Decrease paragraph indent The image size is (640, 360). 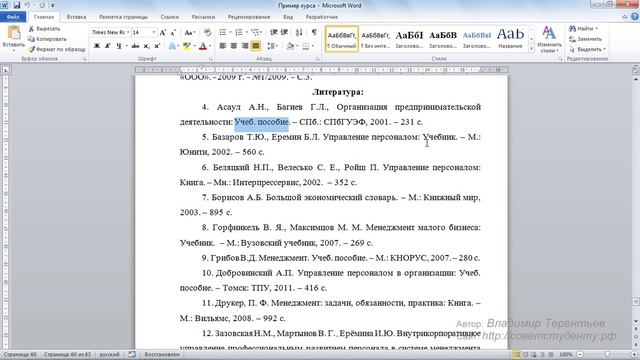[x=273, y=32]
